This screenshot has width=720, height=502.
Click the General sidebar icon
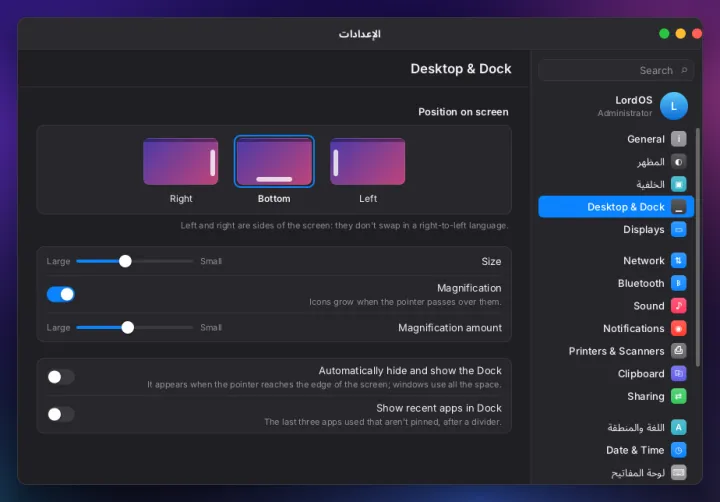point(678,139)
